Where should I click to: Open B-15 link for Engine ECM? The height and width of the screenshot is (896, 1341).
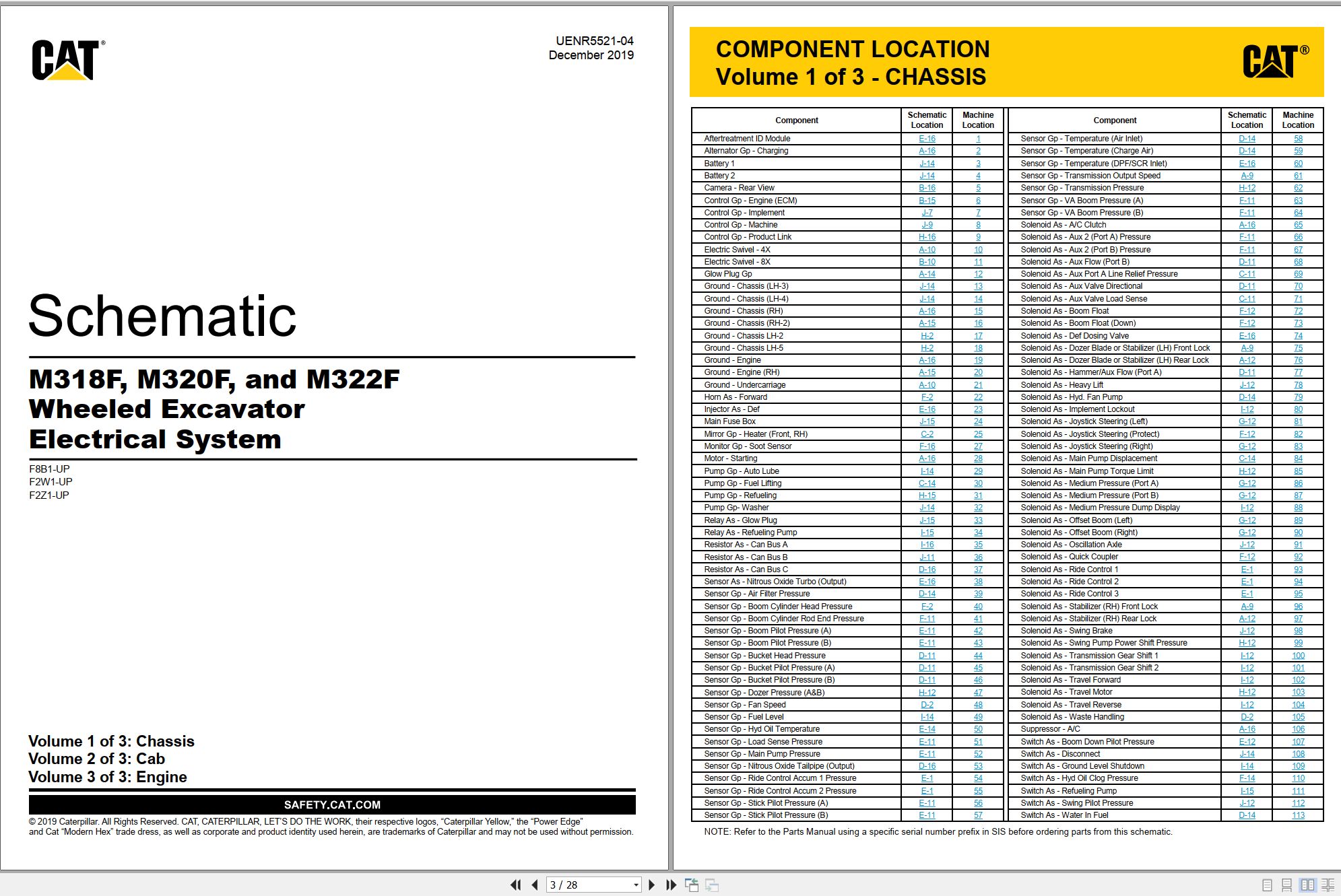(927, 201)
